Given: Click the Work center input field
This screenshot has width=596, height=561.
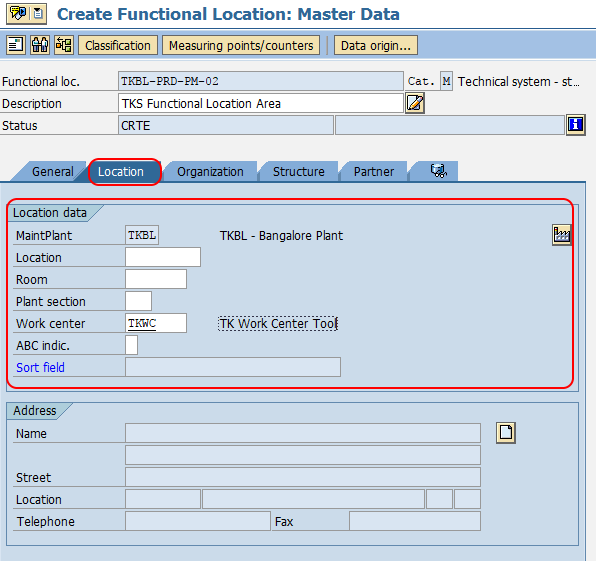Looking at the screenshot, I should pos(156,323).
